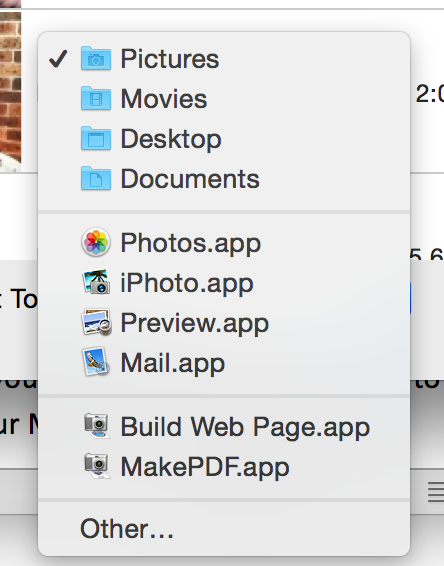
Task: Click the Preview.app icon
Action: coord(96,322)
